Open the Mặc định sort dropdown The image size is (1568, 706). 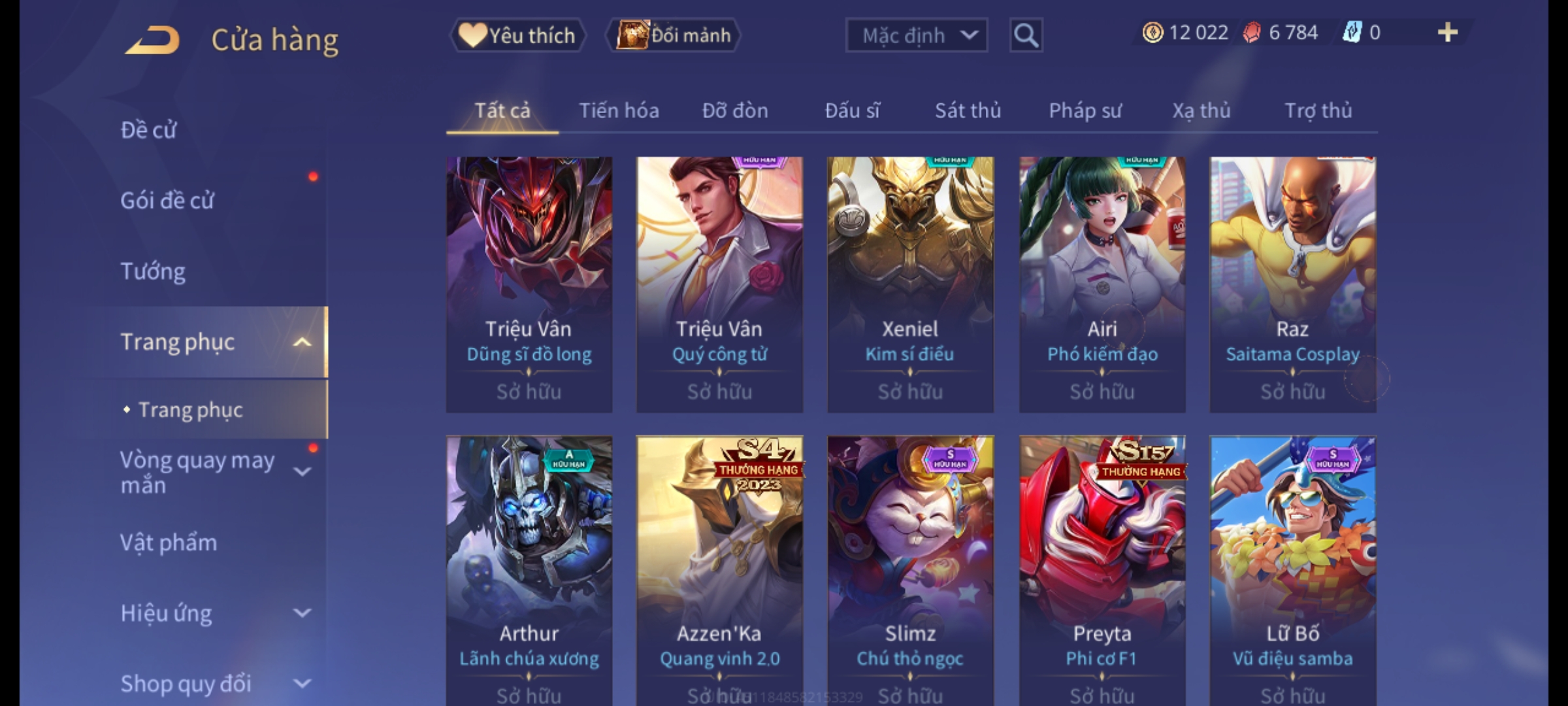coord(916,35)
